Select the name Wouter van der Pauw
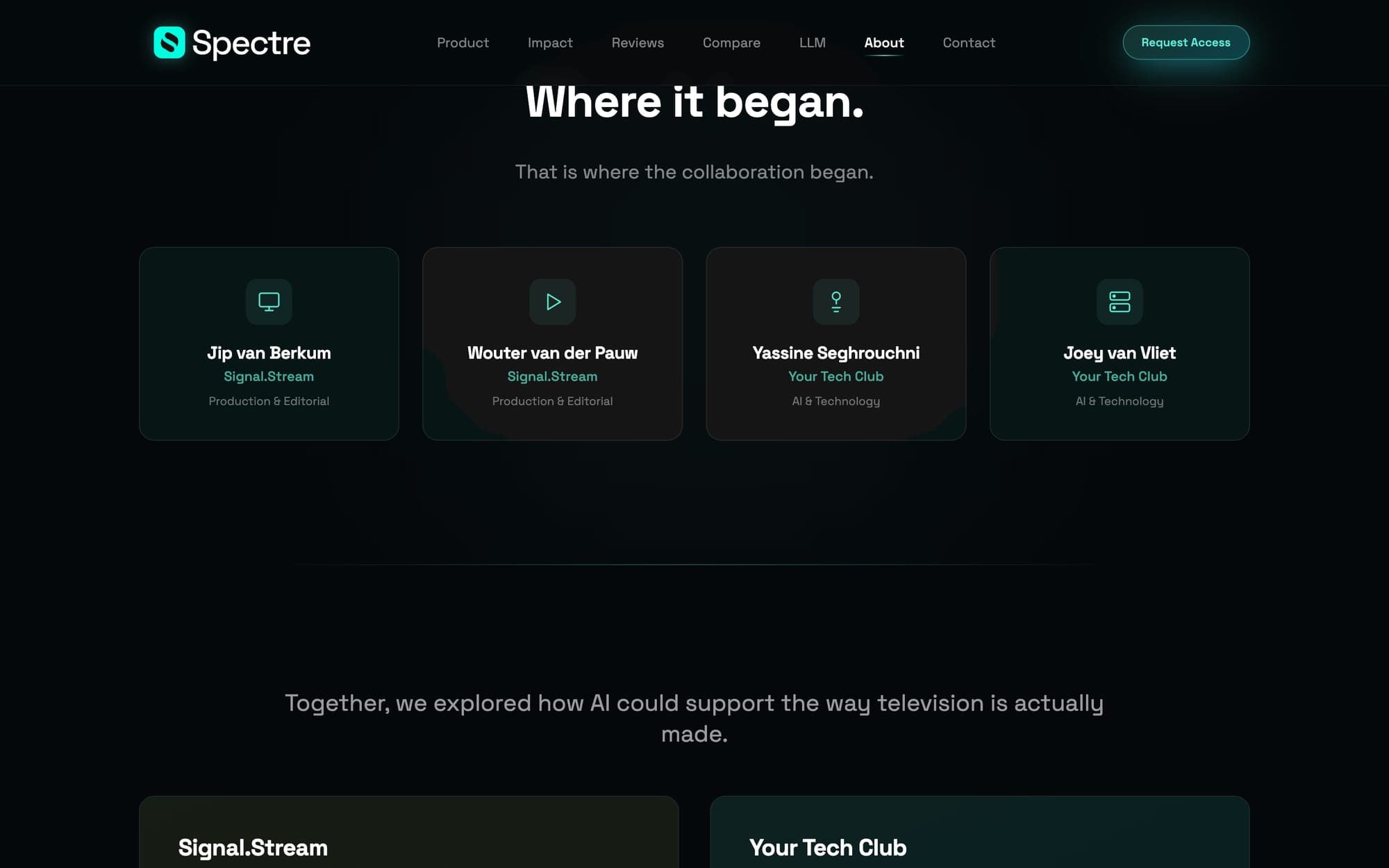Screen dimensions: 1389x868 tap(553, 353)
